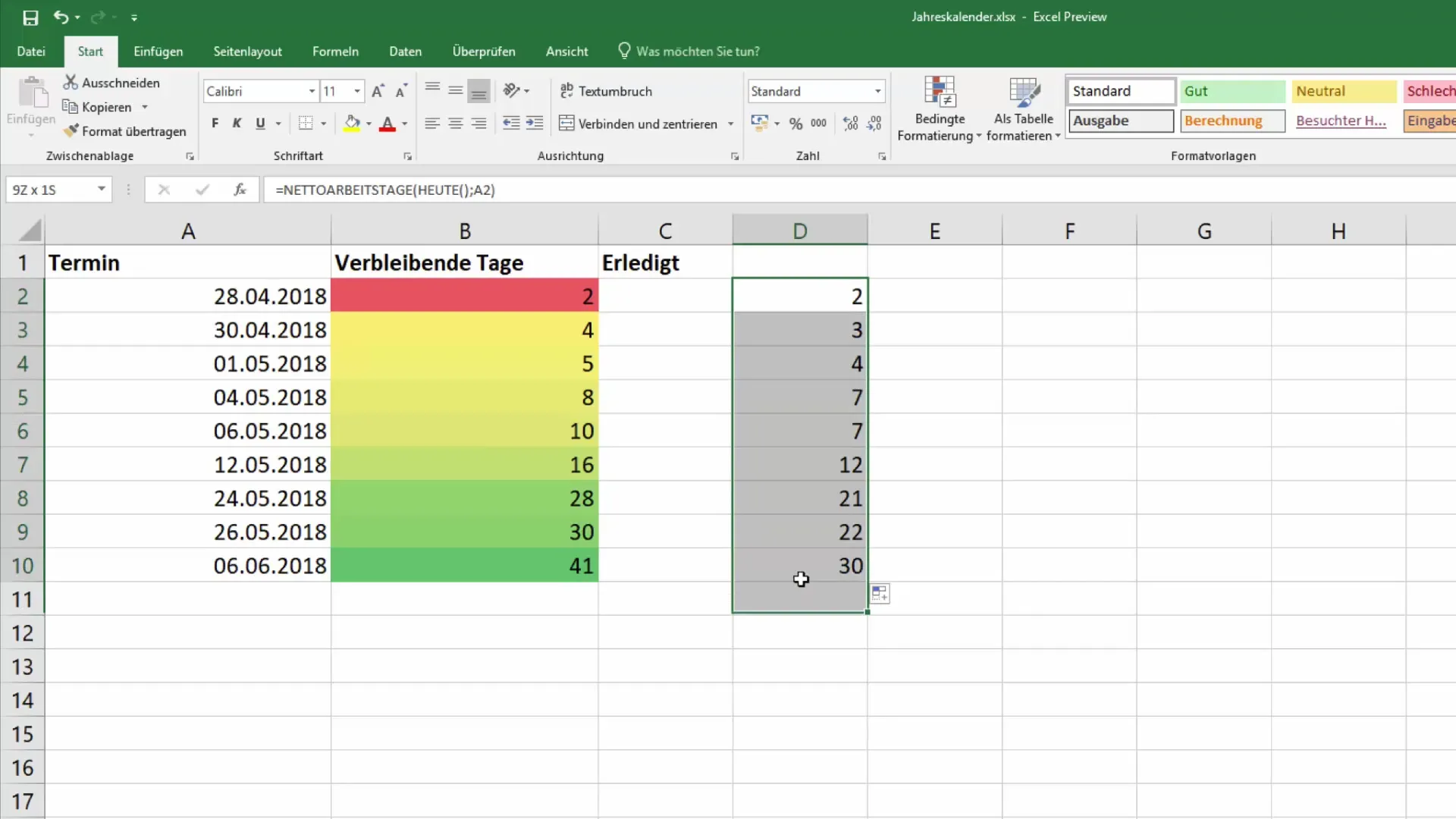Copy selection with Kopieren

pos(98,107)
